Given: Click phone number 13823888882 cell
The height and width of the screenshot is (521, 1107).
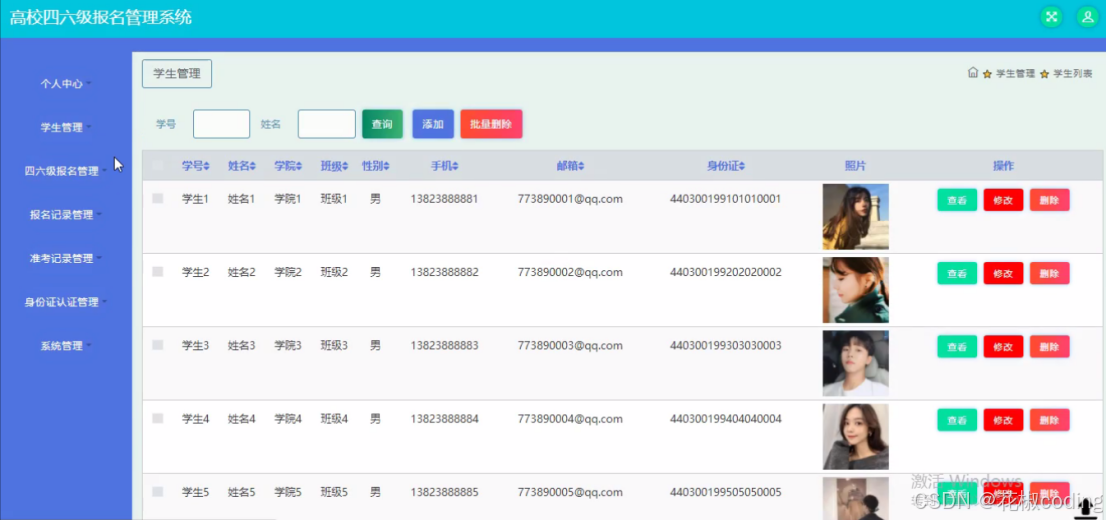Looking at the screenshot, I should [444, 273].
